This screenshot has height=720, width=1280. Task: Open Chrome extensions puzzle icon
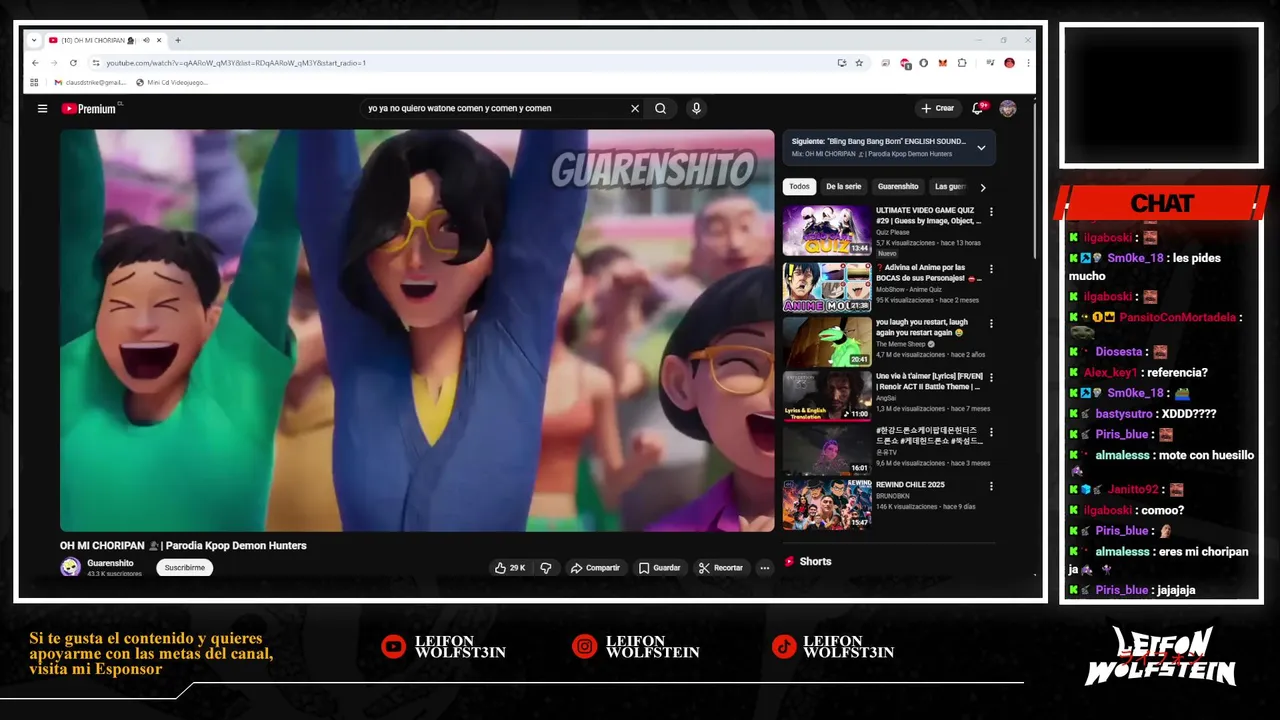point(962,63)
